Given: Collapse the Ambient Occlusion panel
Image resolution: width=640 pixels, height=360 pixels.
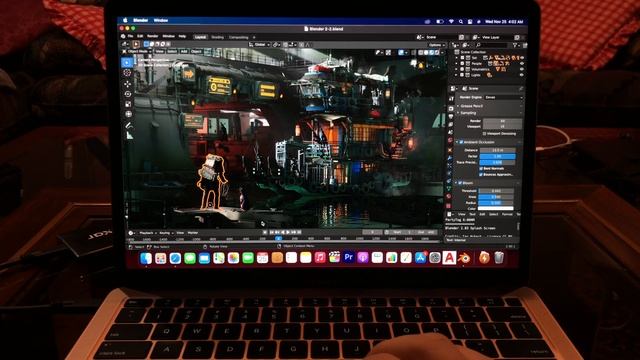Looking at the screenshot, I should tap(456, 142).
